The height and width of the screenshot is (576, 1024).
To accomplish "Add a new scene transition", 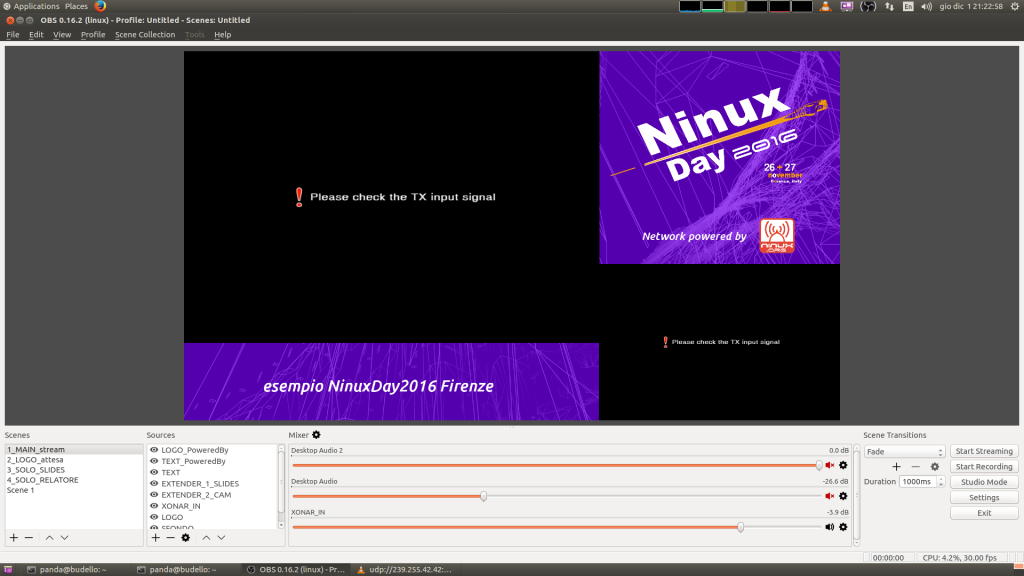I will [x=896, y=467].
